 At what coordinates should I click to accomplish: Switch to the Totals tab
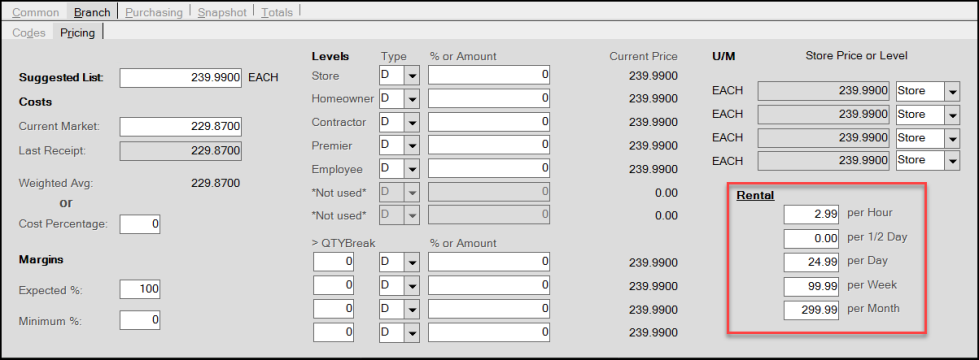tap(277, 12)
